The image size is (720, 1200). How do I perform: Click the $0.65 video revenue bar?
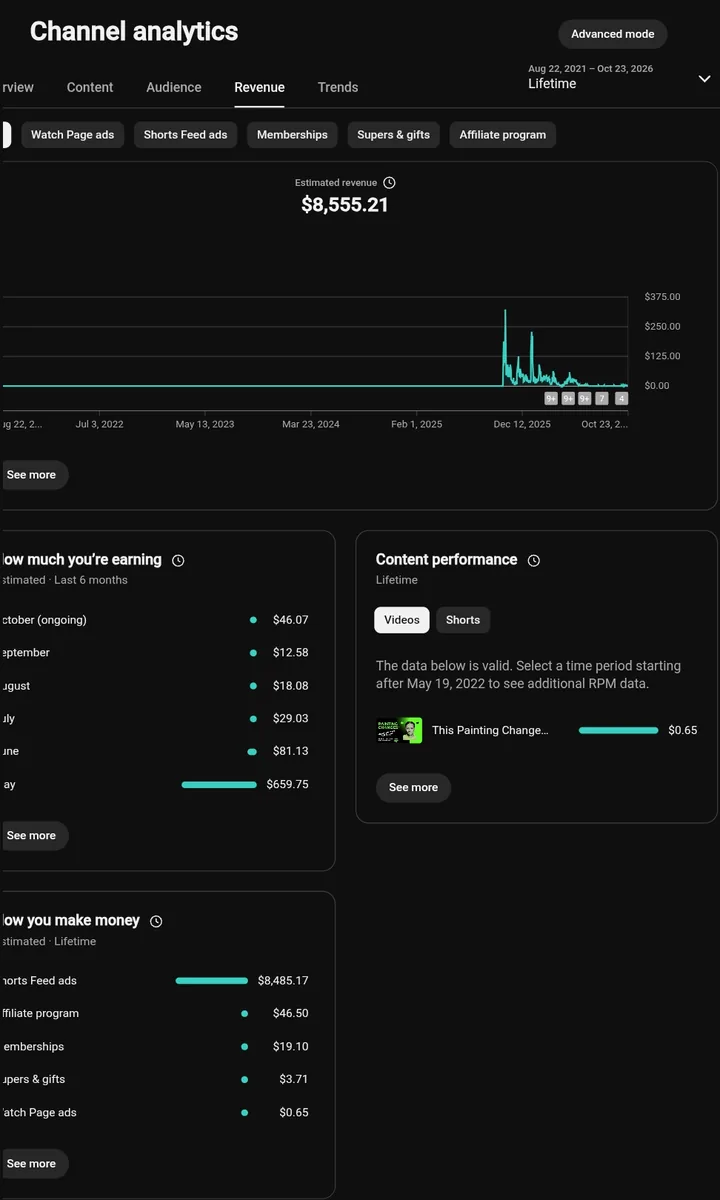(x=619, y=731)
